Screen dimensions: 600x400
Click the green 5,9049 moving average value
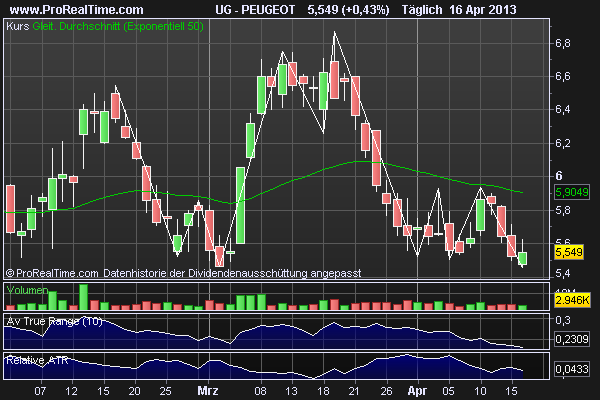(572, 192)
